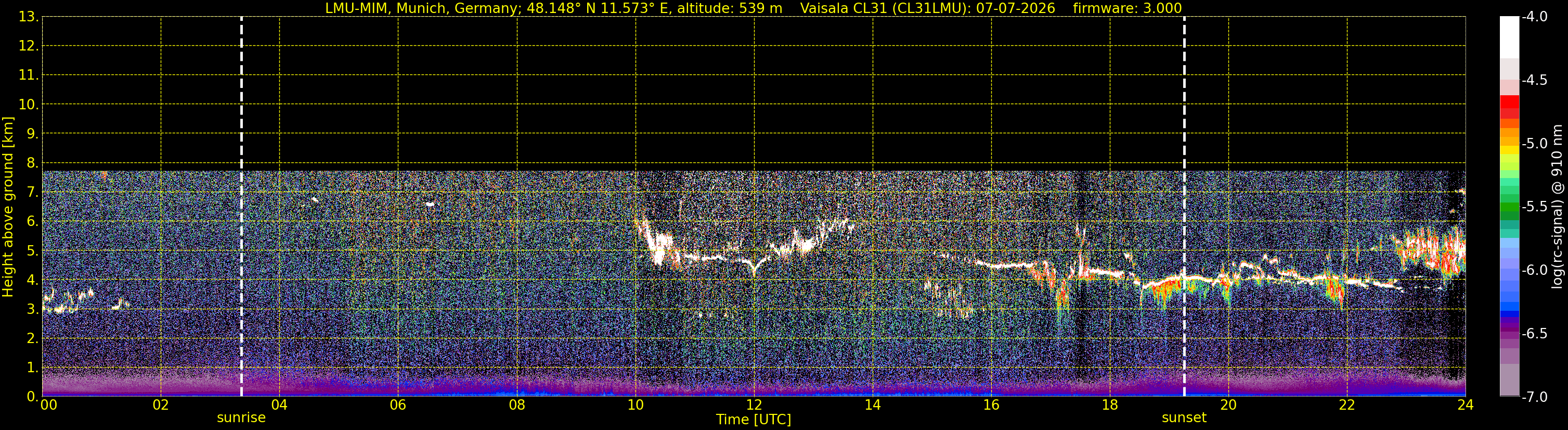1568x430 pixels.
Task: Select the 20 UTC time tick label
Action: (x=1228, y=405)
